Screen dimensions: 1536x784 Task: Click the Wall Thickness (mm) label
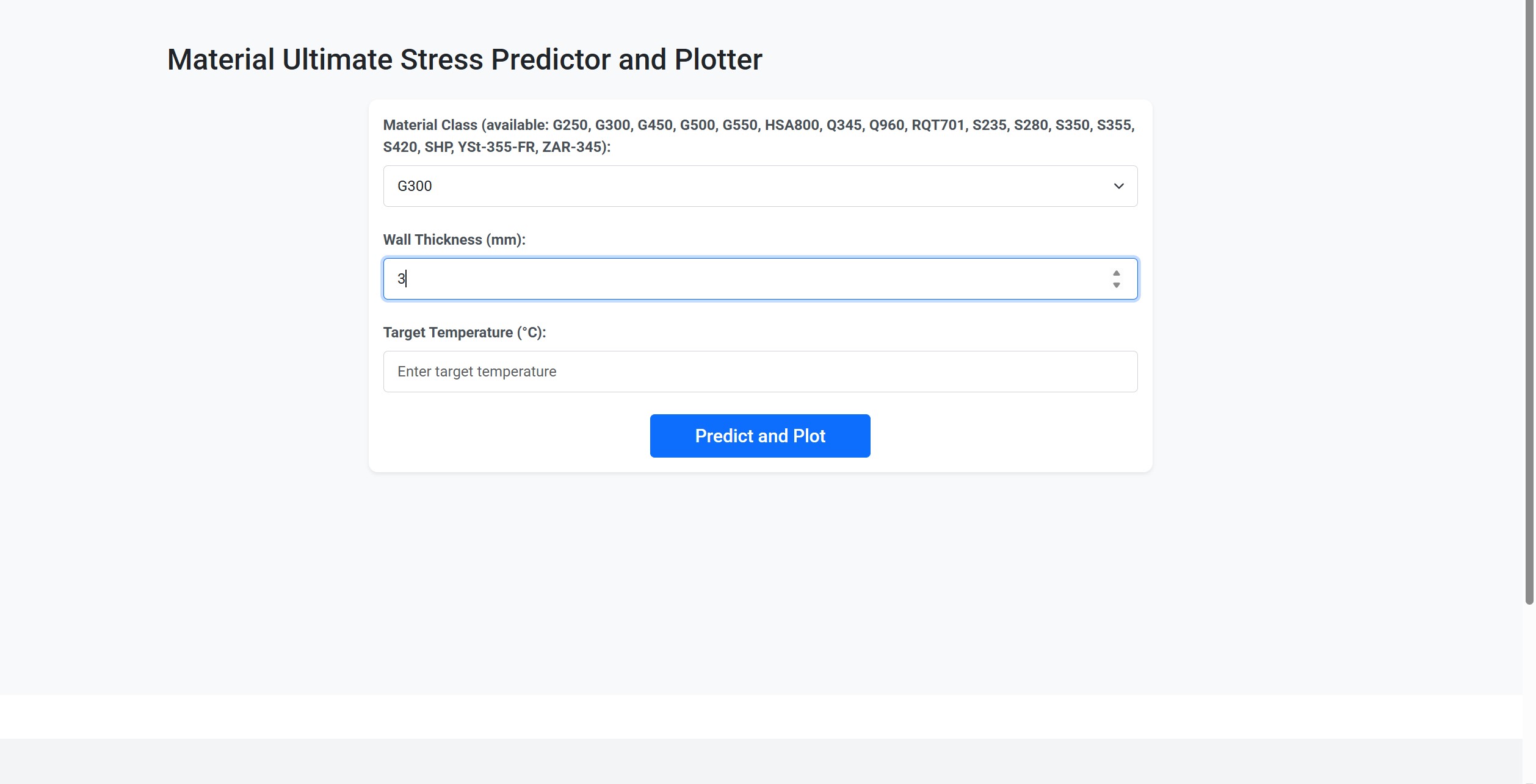pyautogui.click(x=454, y=239)
